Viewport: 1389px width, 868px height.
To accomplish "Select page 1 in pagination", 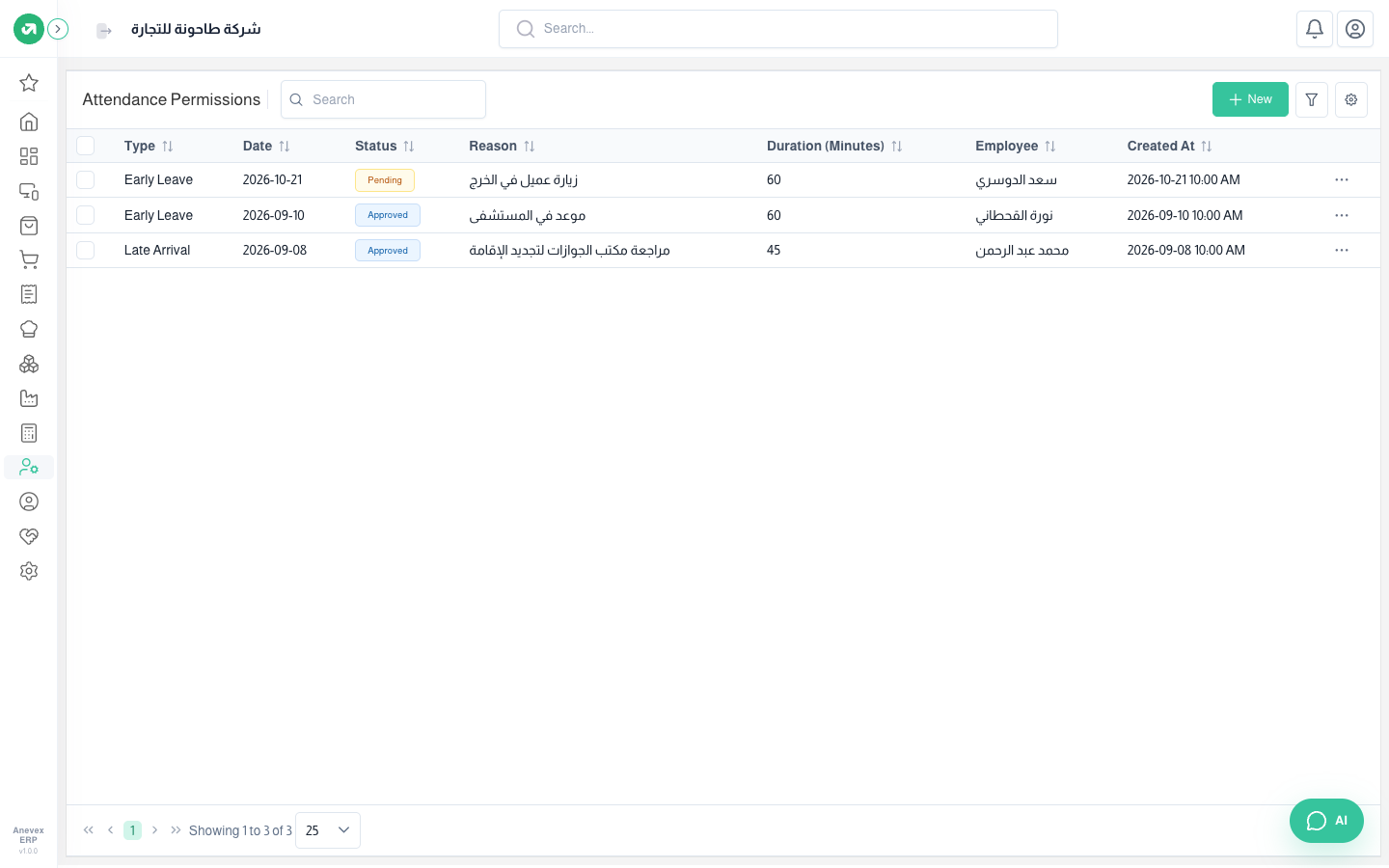I will tap(133, 830).
